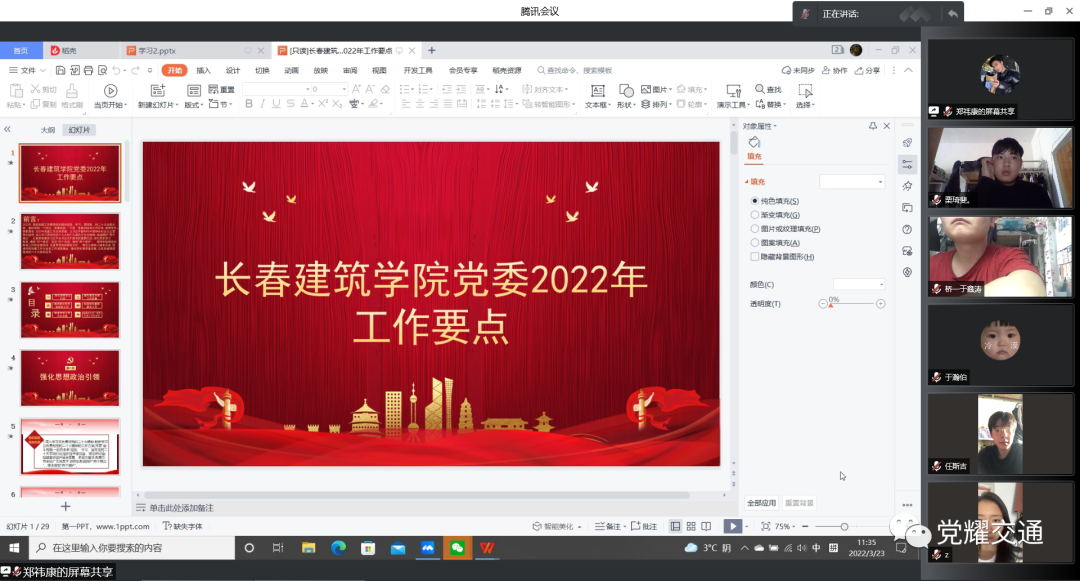Select 渐变填充 gradient fill option
Screen dimensions: 1080x581
[755, 215]
